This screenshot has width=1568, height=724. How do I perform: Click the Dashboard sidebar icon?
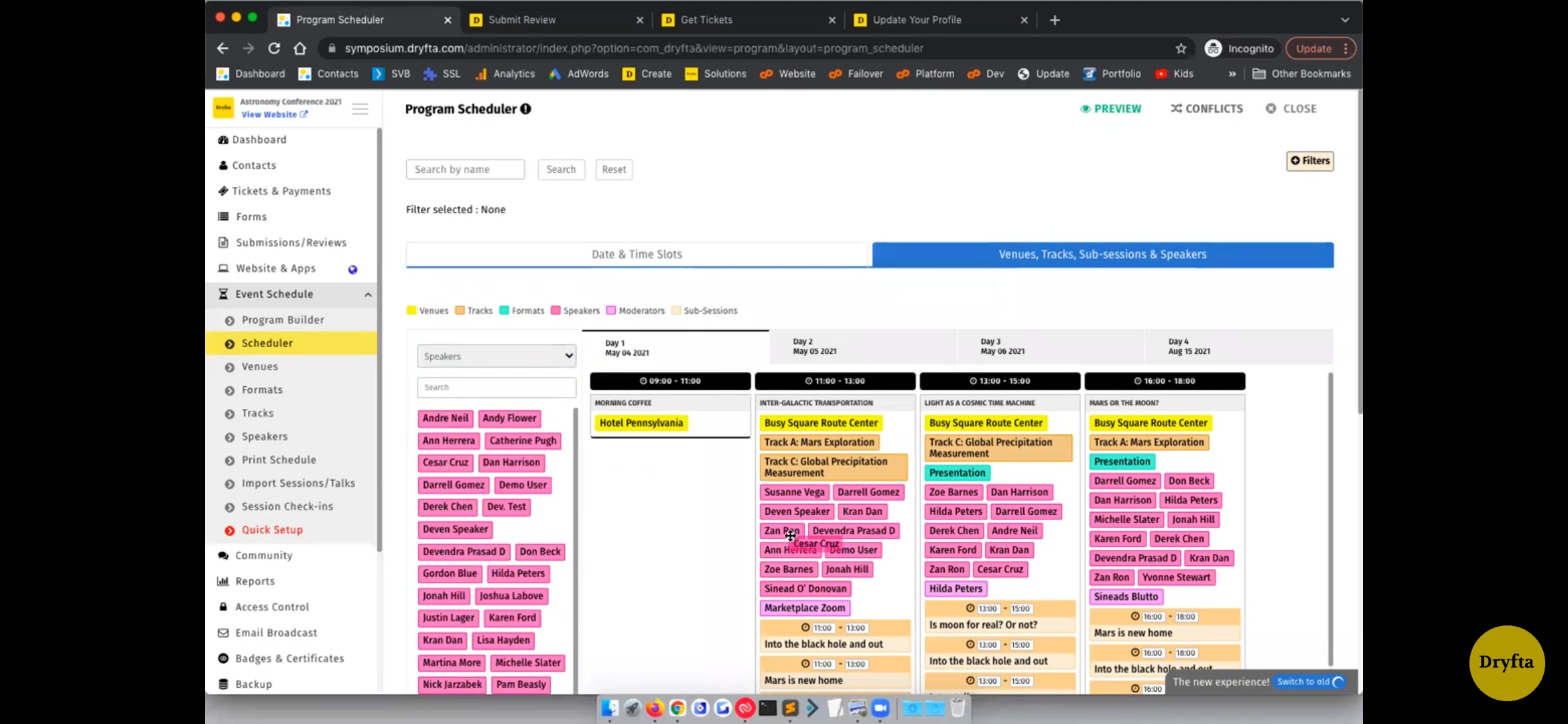223,139
